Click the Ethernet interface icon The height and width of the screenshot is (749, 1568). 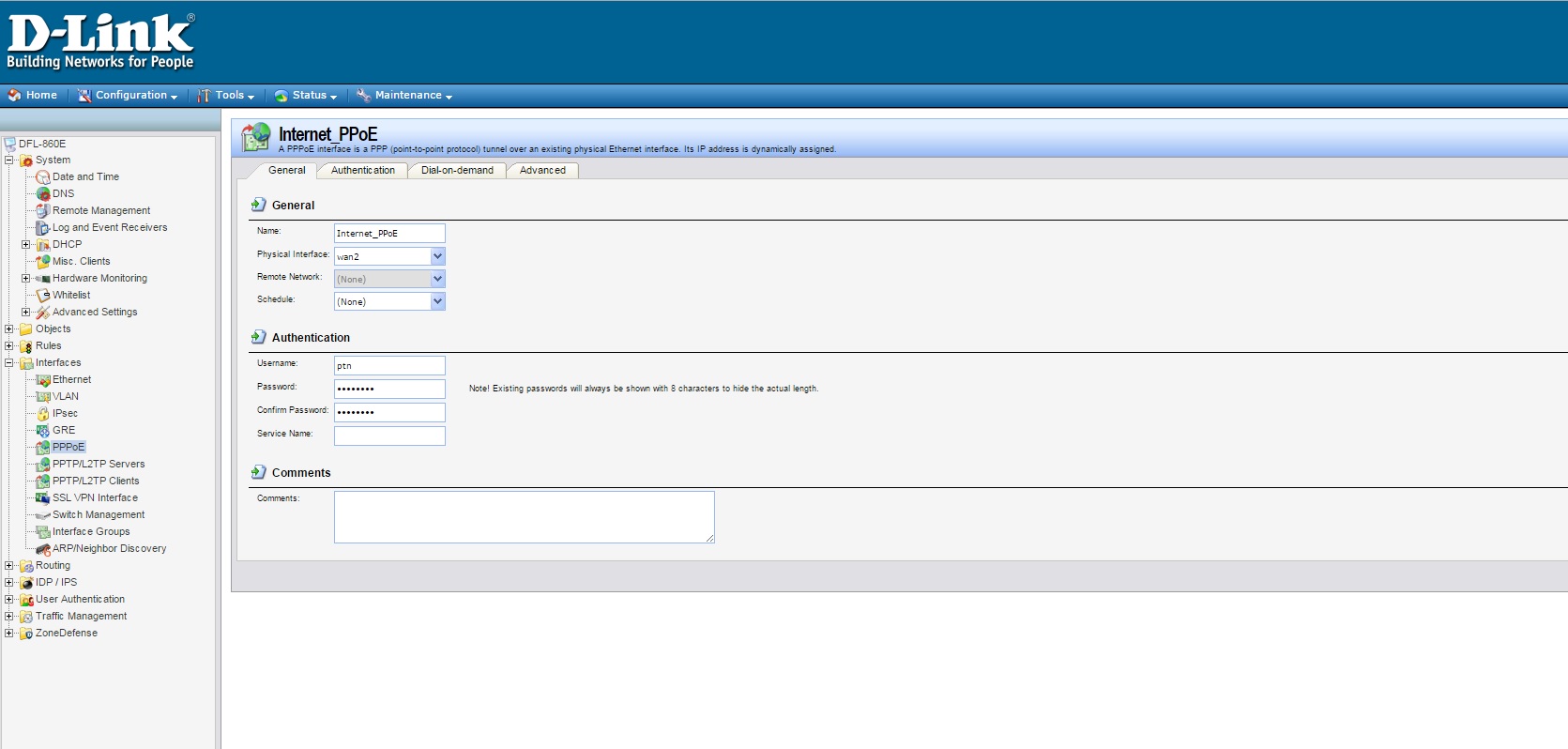[43, 380]
